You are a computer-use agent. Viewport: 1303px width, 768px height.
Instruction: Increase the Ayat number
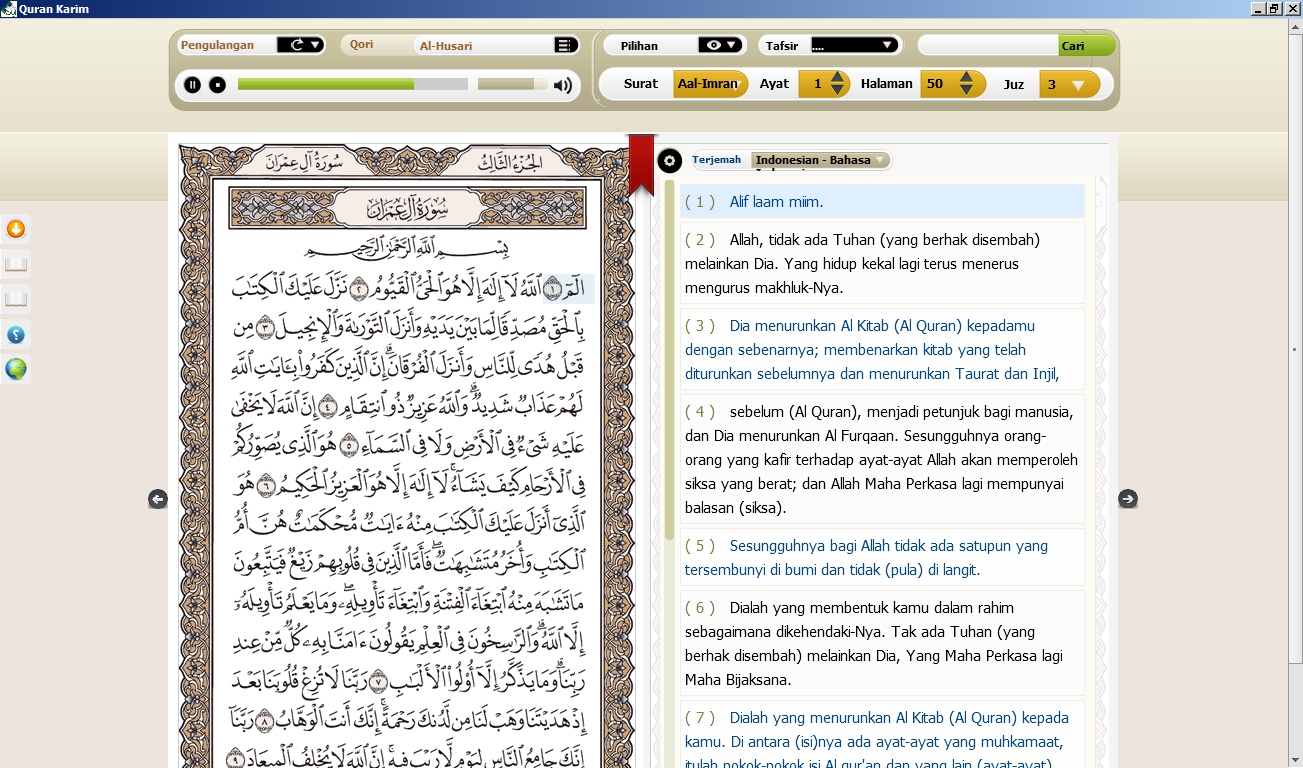click(x=838, y=78)
